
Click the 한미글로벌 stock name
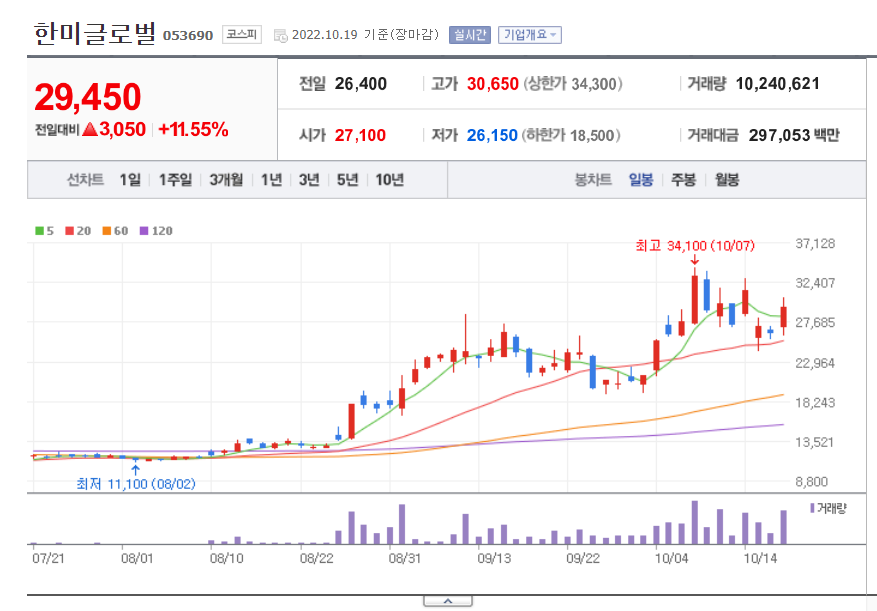tap(95, 33)
